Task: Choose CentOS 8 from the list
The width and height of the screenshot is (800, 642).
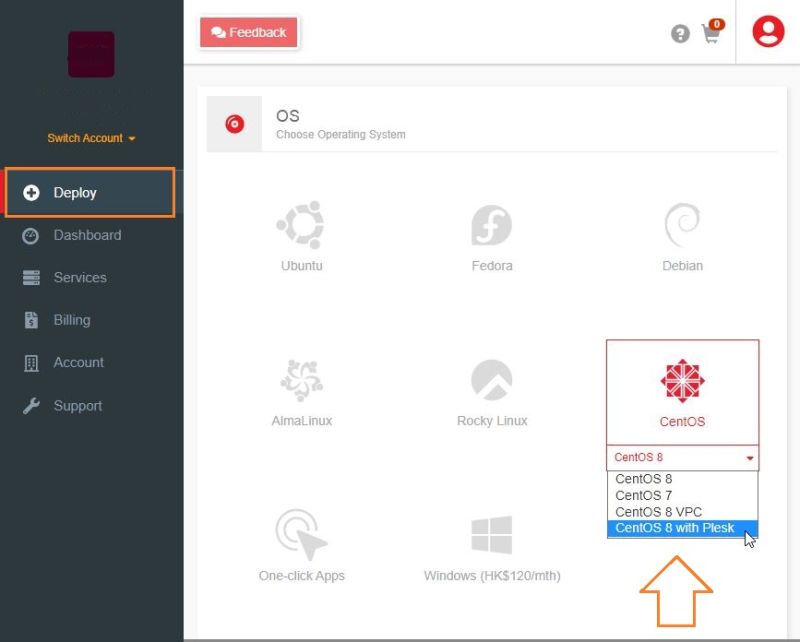Action: [682, 479]
